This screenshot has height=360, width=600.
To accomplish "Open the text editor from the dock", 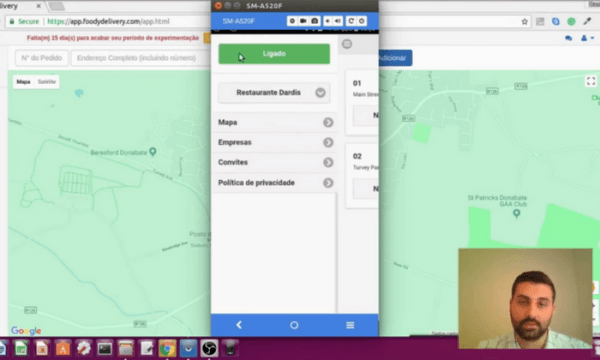I will 147,349.
